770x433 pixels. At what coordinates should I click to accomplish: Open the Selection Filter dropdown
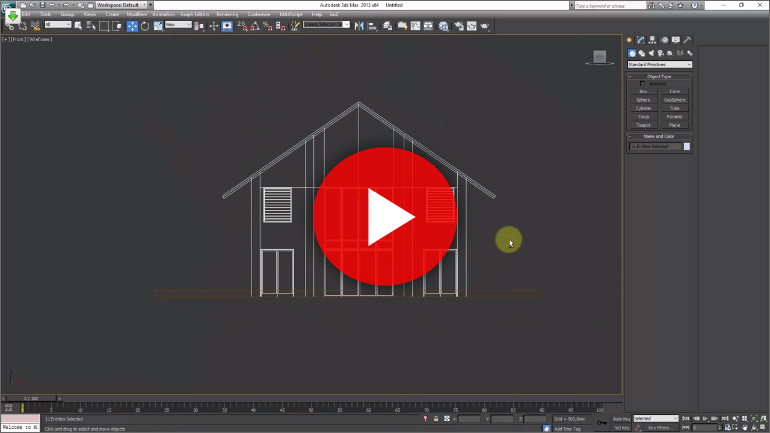pyautogui.click(x=58, y=25)
